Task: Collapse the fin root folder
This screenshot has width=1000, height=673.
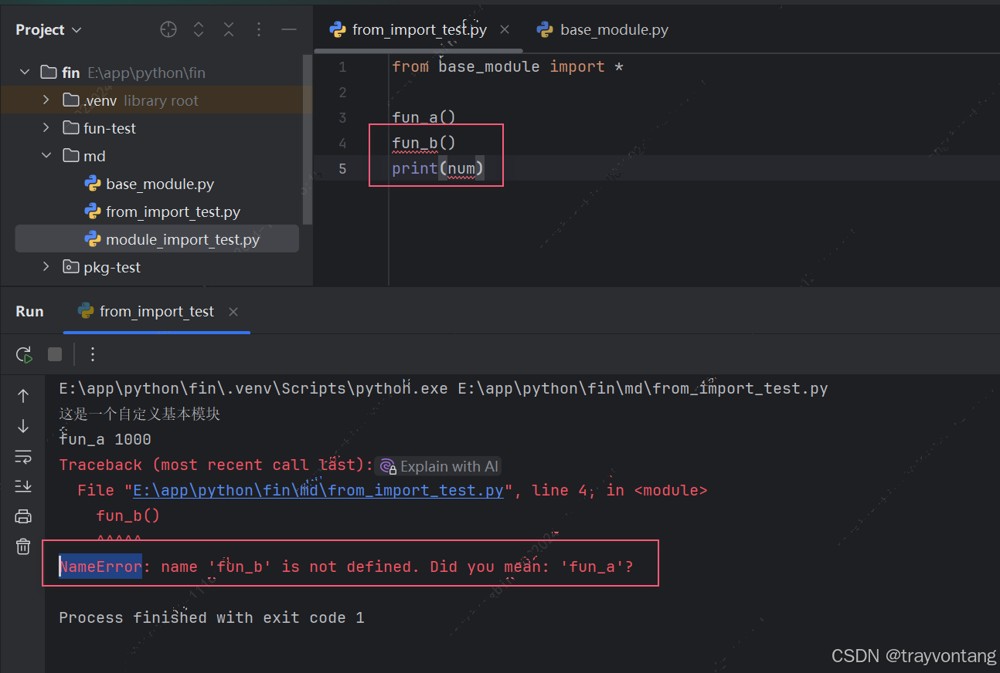Action: pos(25,72)
